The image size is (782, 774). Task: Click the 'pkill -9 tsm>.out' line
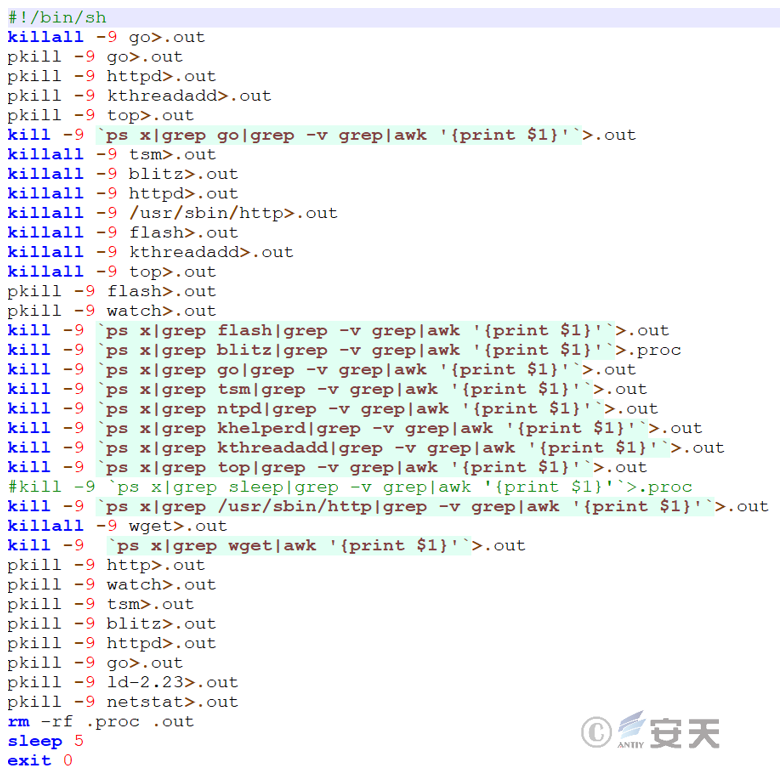click(x=101, y=604)
